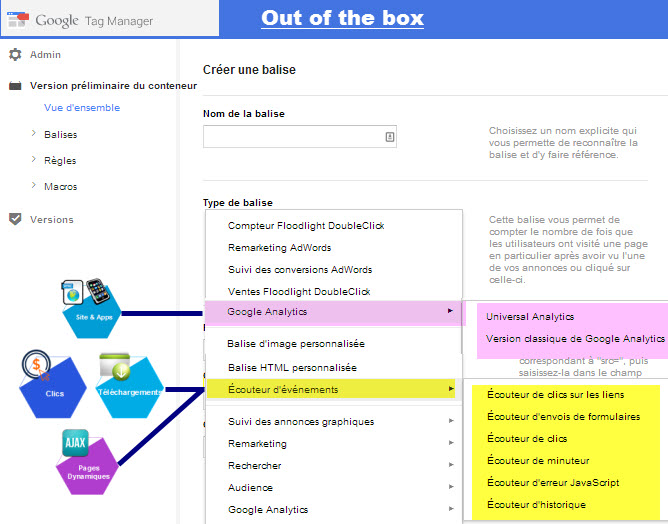The width and height of the screenshot is (668, 524).
Task: Click the Téléchargements hexagon graphic
Action: click(x=130, y=386)
